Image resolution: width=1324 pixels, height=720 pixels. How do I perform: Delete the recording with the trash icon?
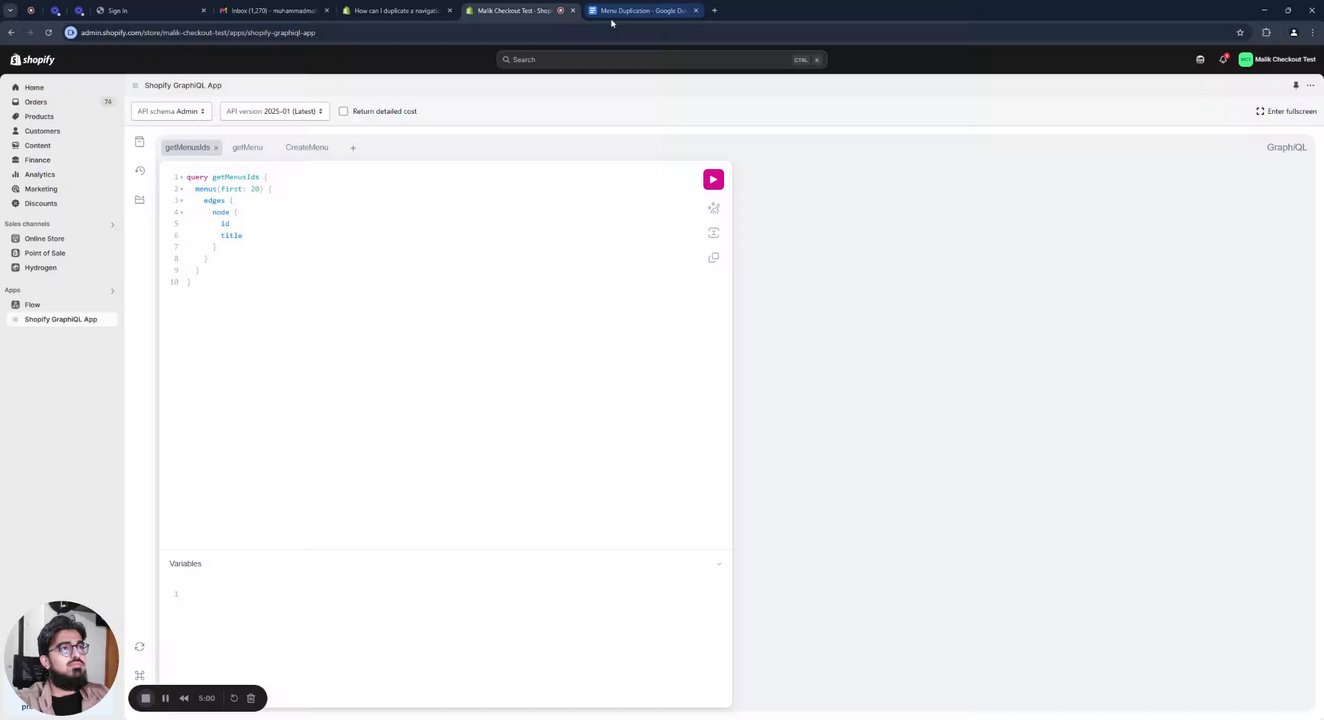point(251,698)
